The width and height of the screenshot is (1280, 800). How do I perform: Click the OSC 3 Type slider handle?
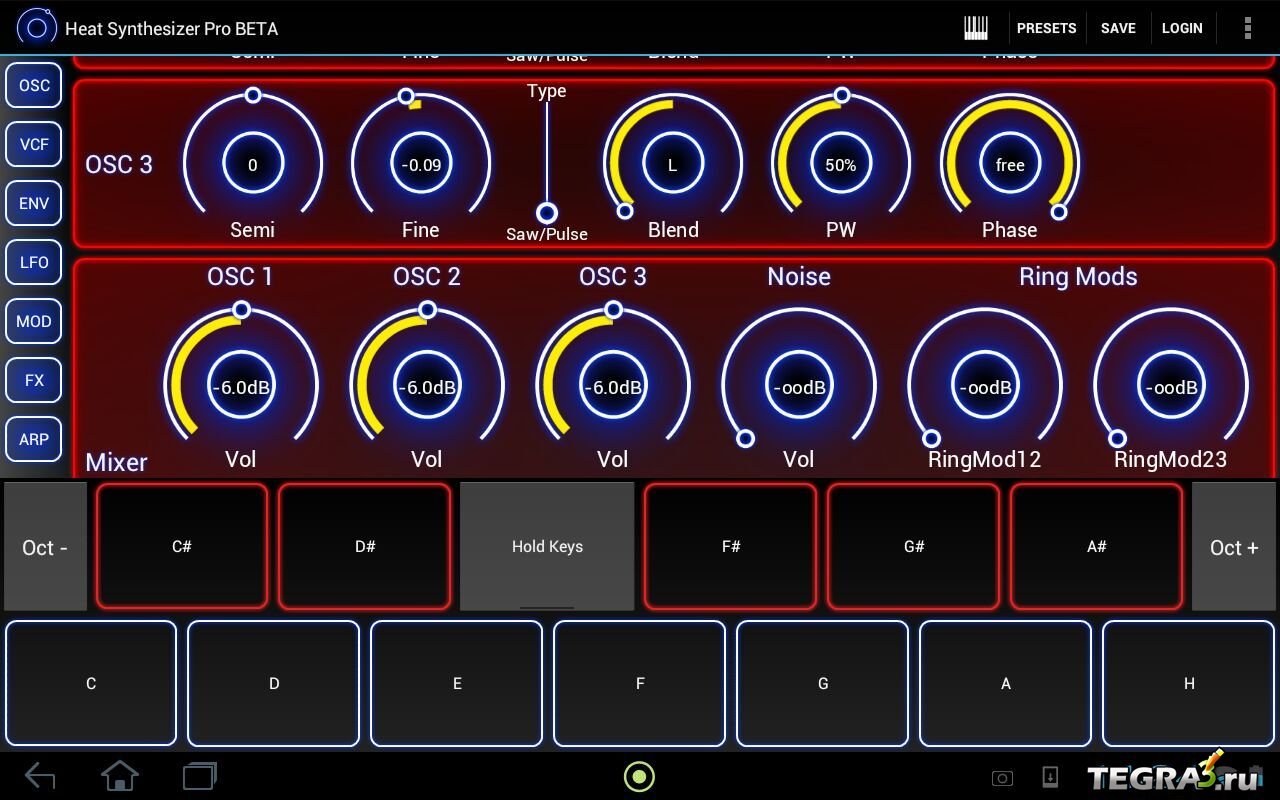tap(547, 213)
